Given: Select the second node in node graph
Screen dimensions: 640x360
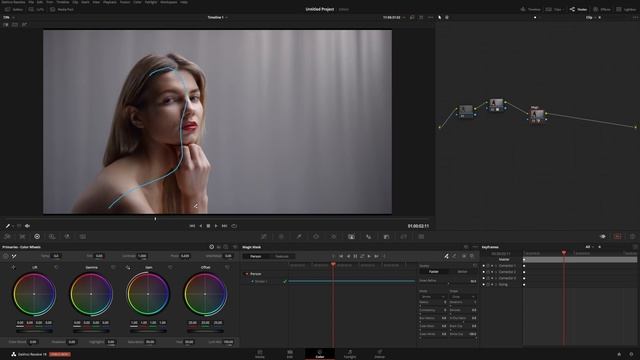Looking at the screenshot, I should pos(496,104).
